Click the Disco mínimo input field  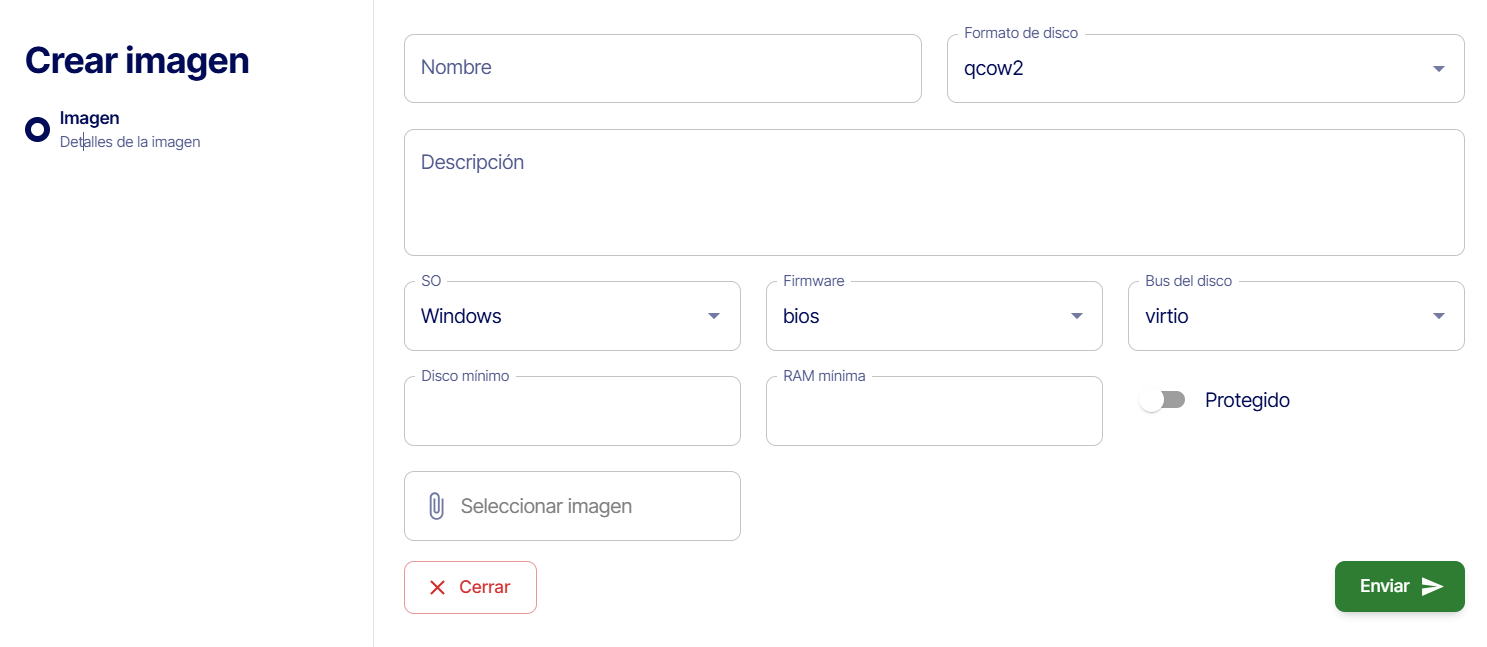[571, 412]
